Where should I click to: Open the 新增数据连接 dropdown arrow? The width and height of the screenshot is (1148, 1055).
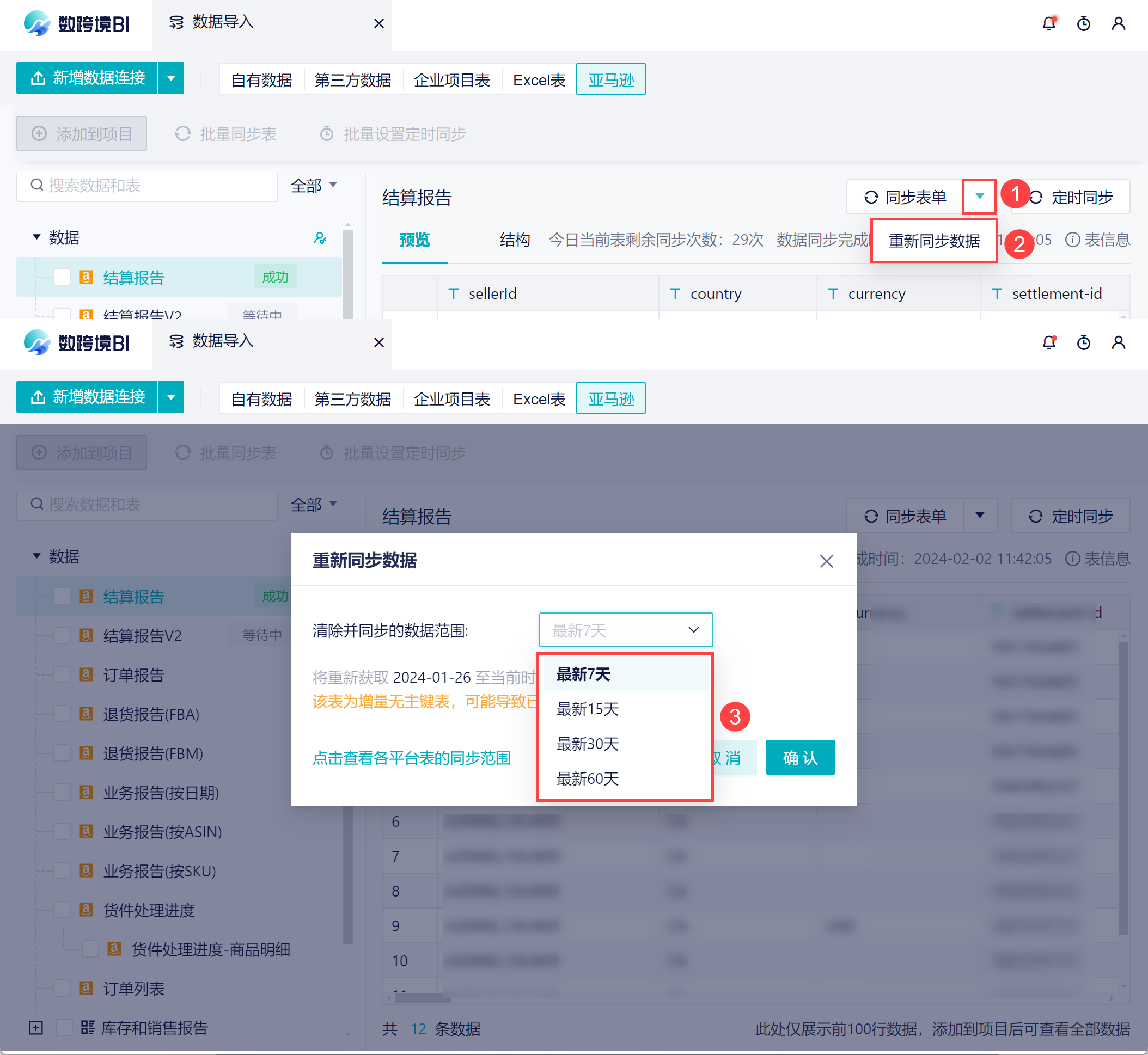pyautogui.click(x=171, y=78)
